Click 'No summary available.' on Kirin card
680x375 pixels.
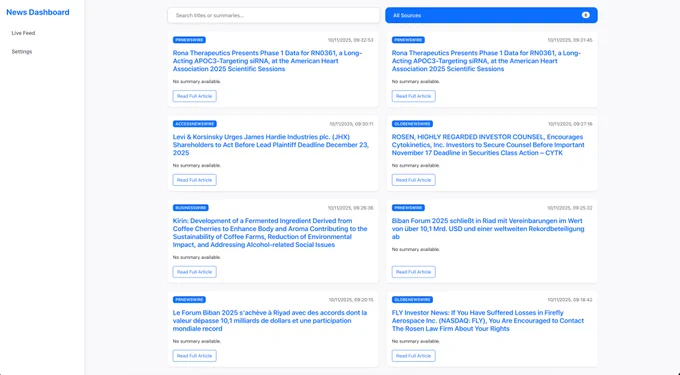[x=197, y=257]
